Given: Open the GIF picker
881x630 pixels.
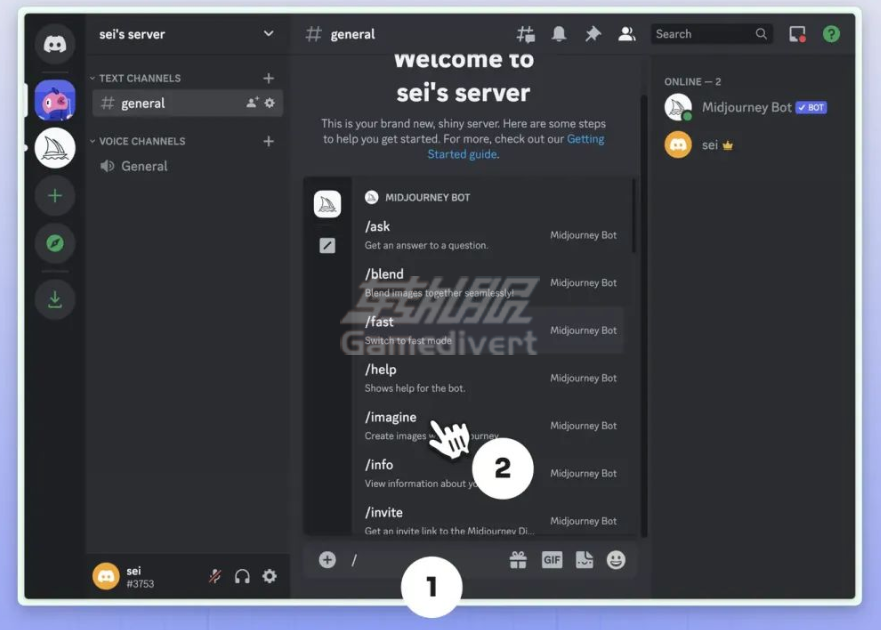Looking at the screenshot, I should coord(552,560).
